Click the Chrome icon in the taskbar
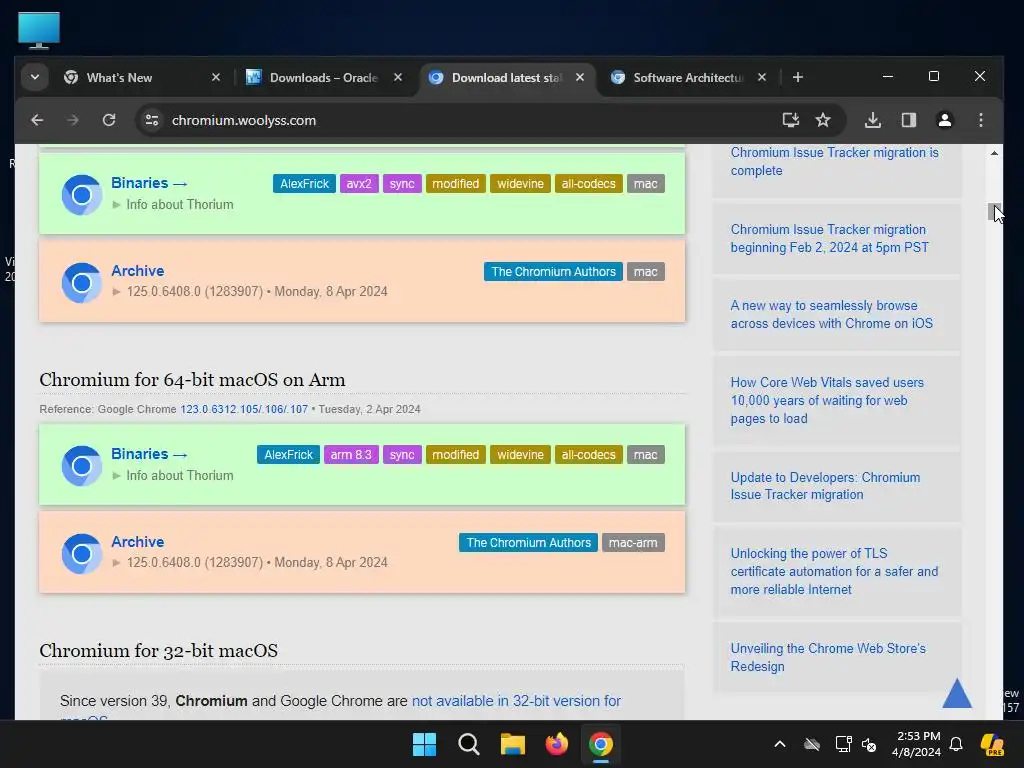Image resolution: width=1024 pixels, height=768 pixels. pos(601,744)
